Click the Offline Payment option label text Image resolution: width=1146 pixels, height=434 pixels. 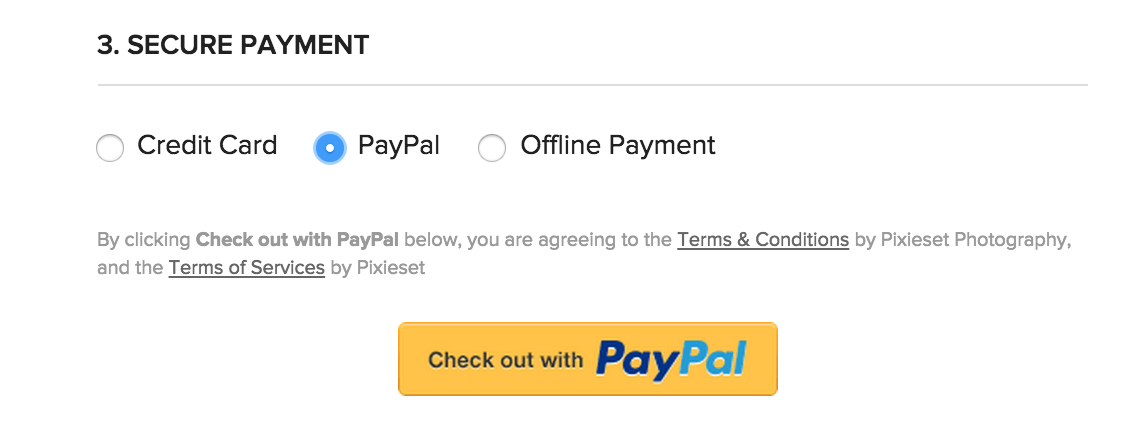[x=618, y=146]
